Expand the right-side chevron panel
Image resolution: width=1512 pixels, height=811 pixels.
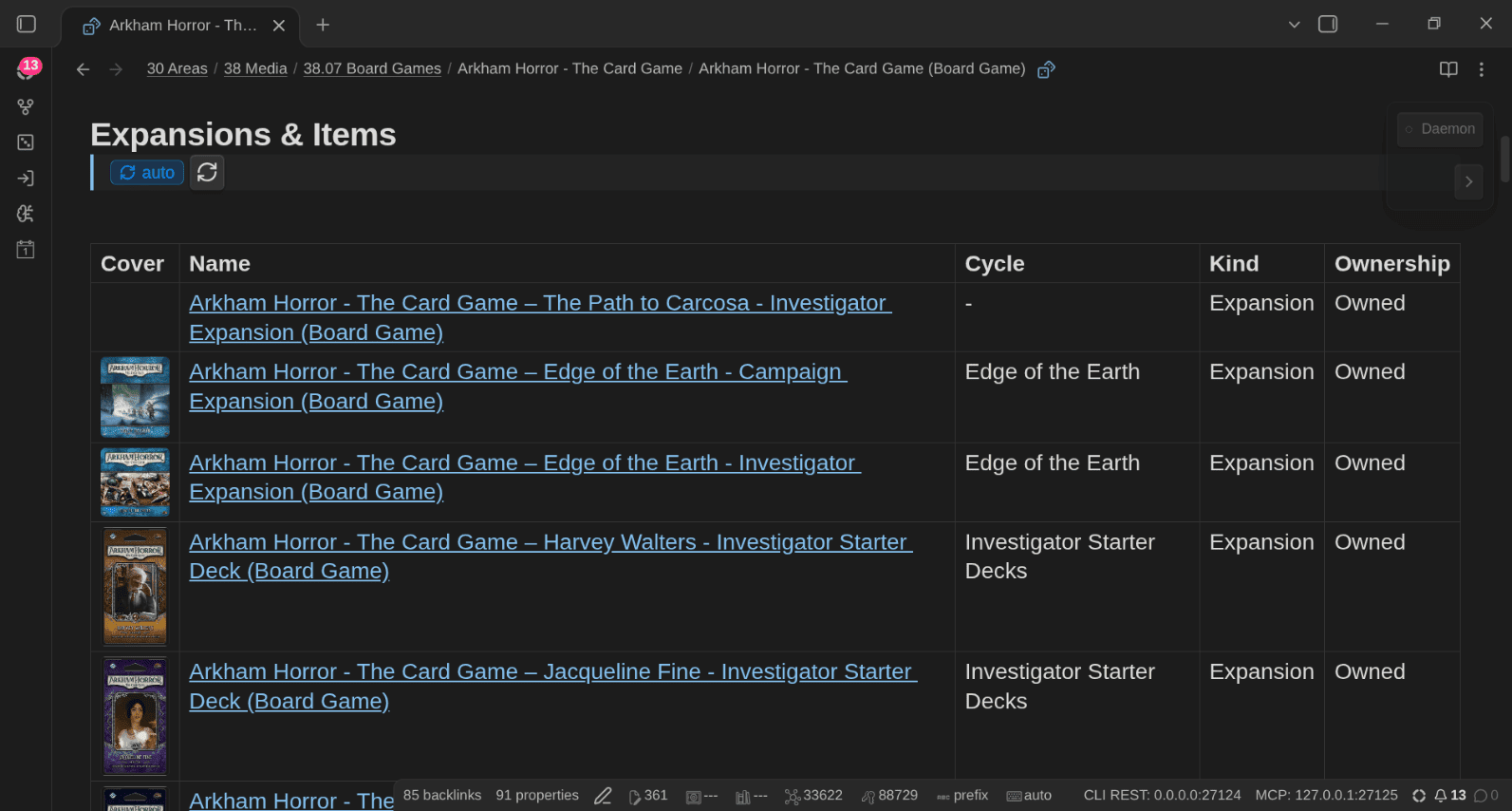(x=1468, y=181)
